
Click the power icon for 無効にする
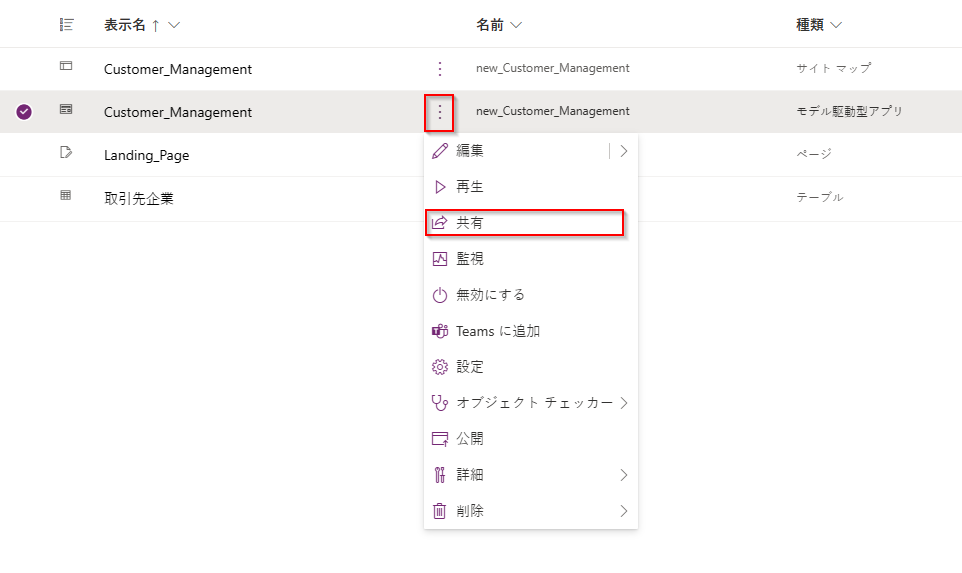tap(439, 295)
